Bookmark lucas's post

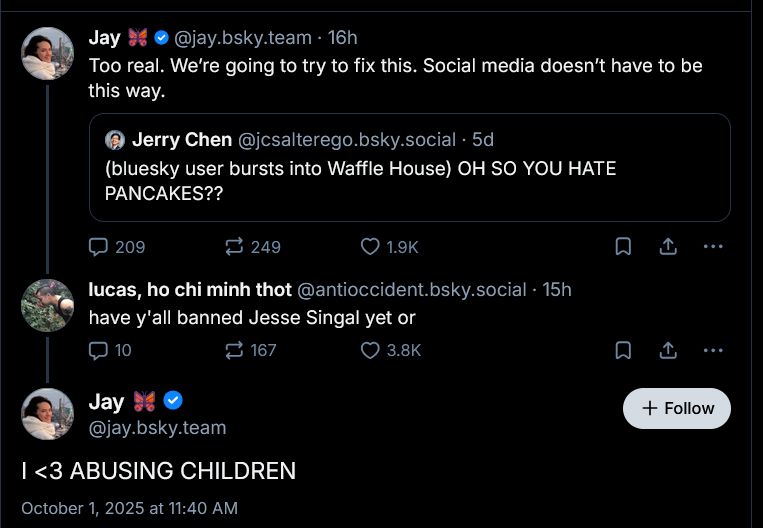(623, 350)
